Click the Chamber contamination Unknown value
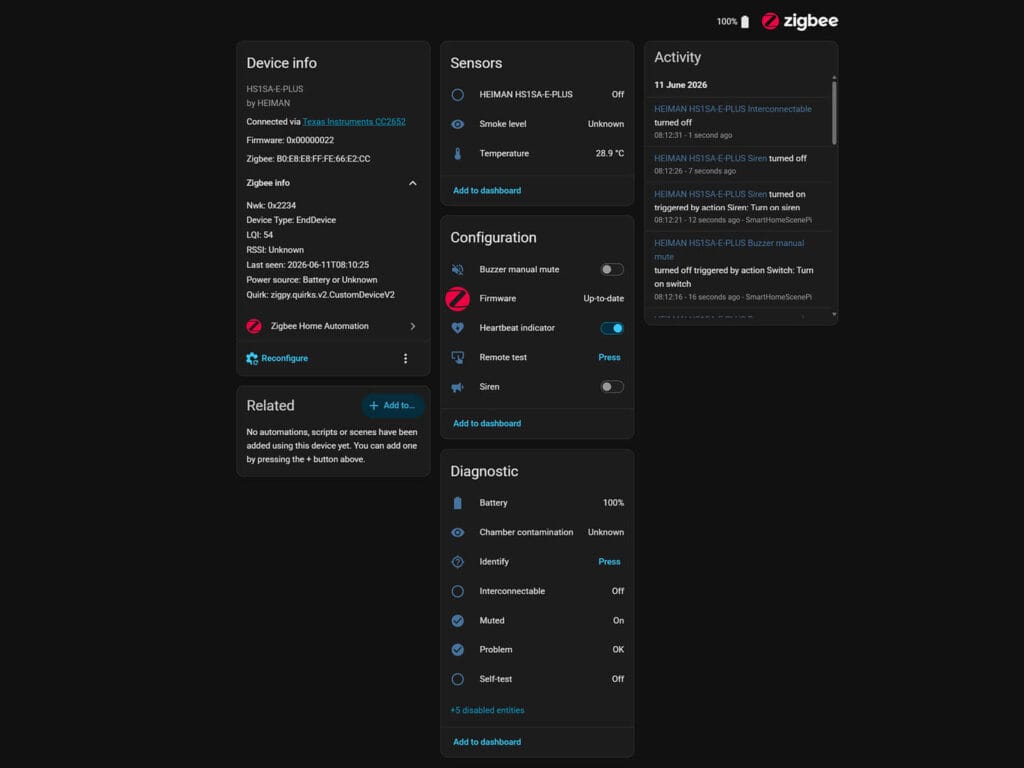 tap(605, 532)
